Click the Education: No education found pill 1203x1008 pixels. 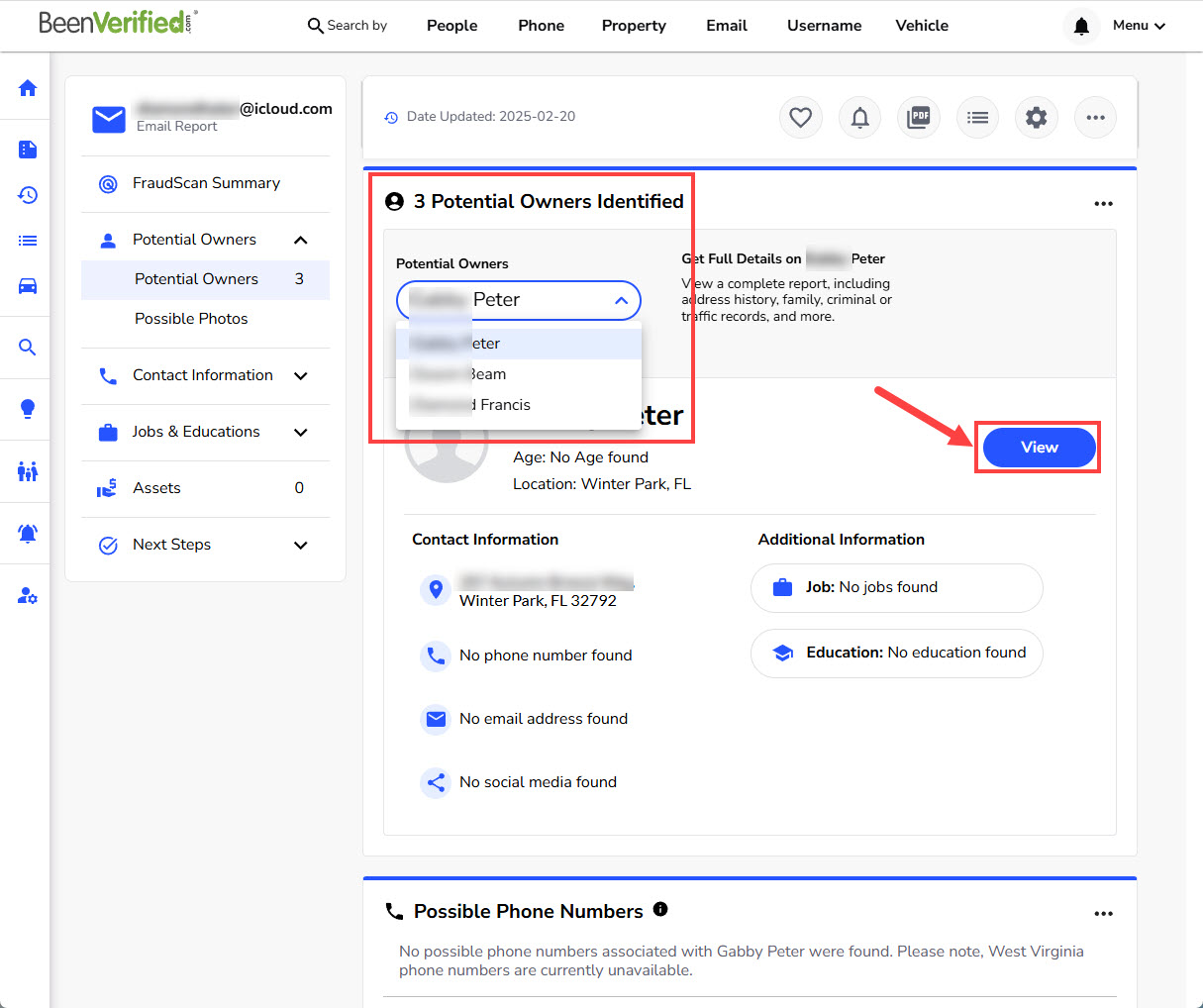pyautogui.click(x=897, y=654)
